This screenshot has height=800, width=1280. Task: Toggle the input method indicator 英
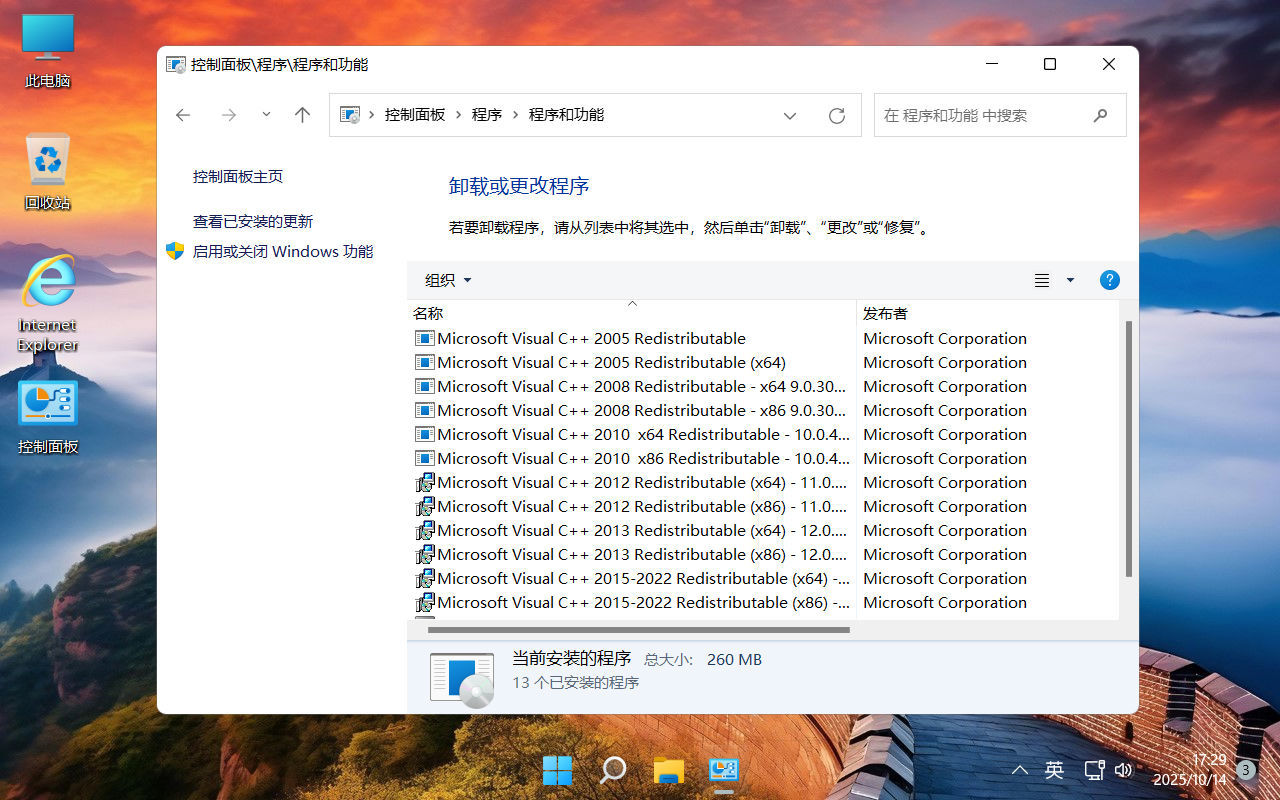point(1054,770)
